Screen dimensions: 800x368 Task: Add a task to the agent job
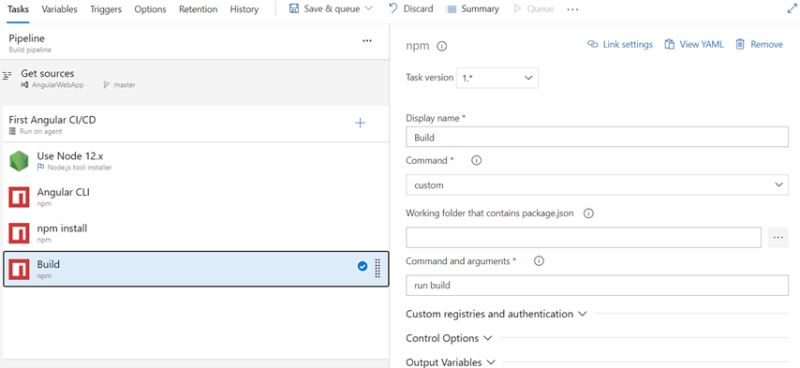point(360,123)
